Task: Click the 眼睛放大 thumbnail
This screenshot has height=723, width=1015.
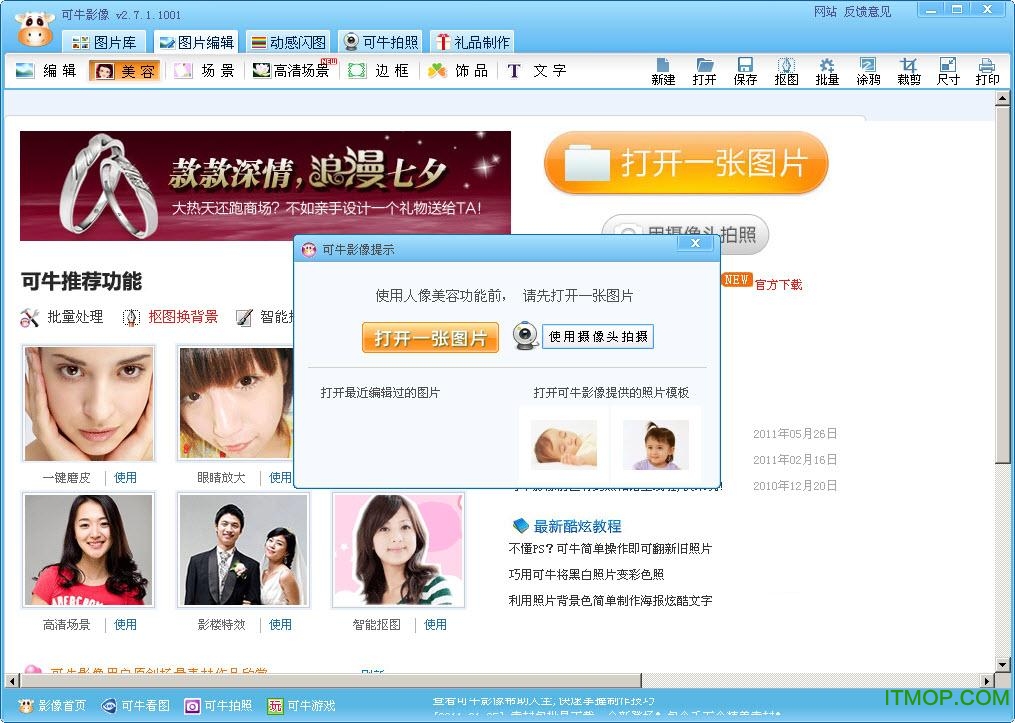Action: pyautogui.click(x=236, y=403)
